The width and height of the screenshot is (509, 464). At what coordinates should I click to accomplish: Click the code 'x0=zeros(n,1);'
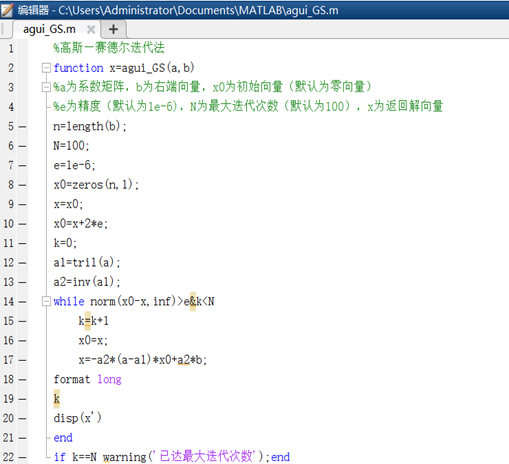(96, 185)
